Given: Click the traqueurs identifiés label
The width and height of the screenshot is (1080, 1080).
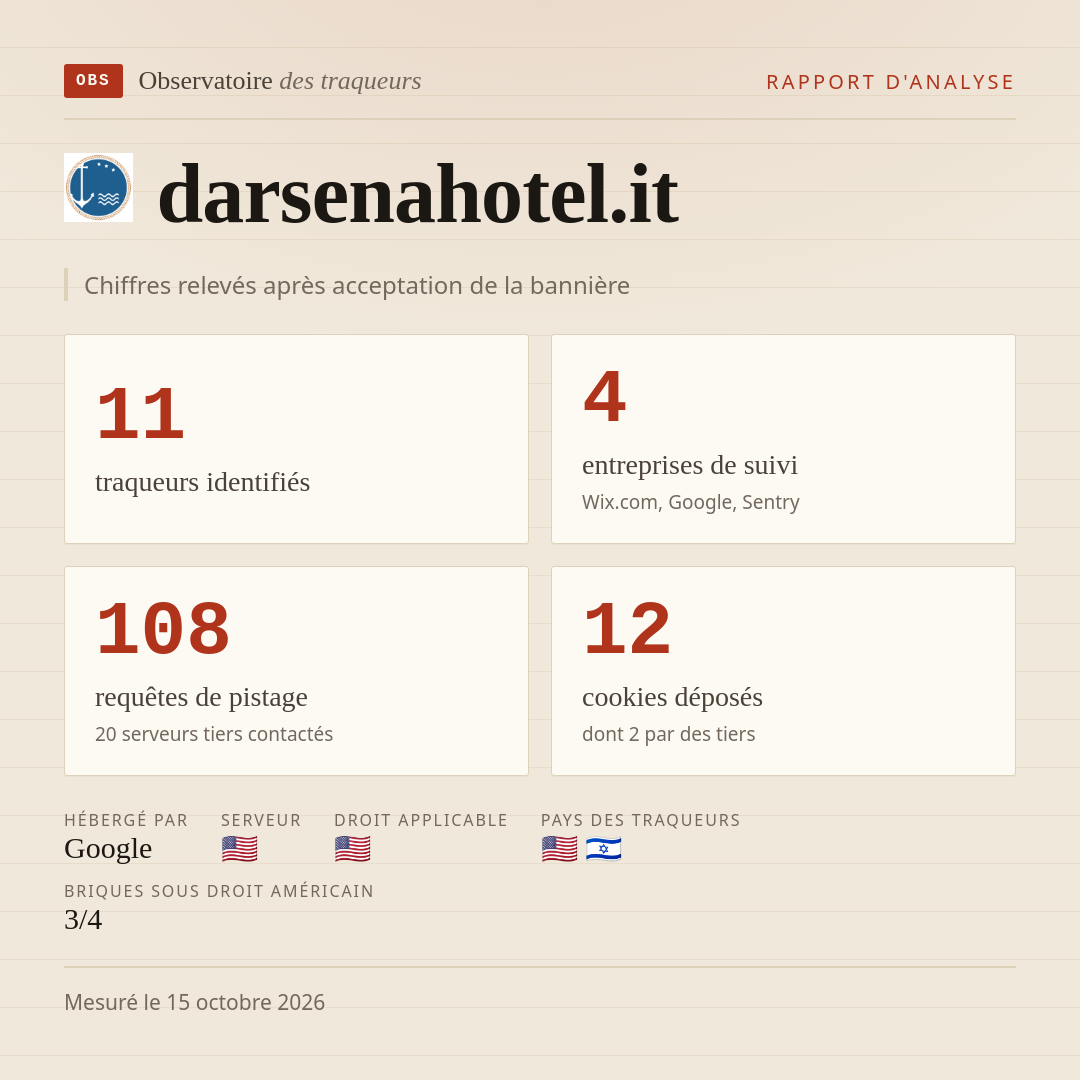Looking at the screenshot, I should click(x=202, y=482).
